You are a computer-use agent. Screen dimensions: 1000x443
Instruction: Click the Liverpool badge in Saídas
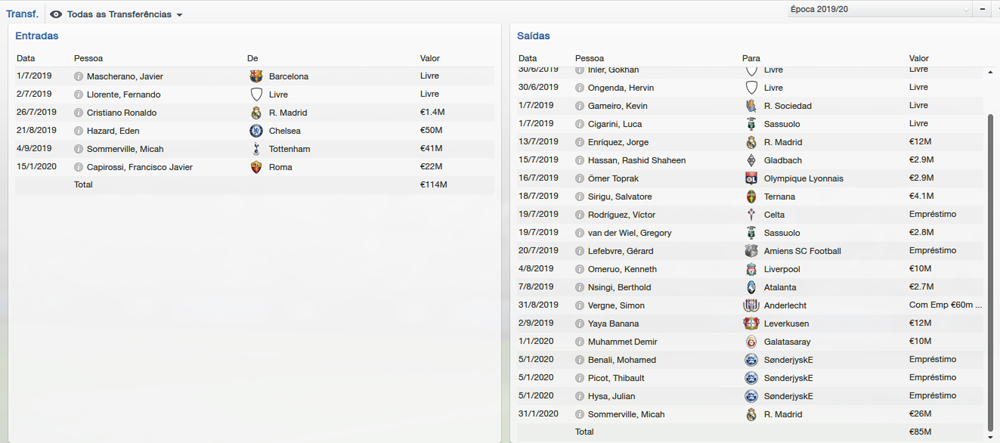[x=751, y=269]
